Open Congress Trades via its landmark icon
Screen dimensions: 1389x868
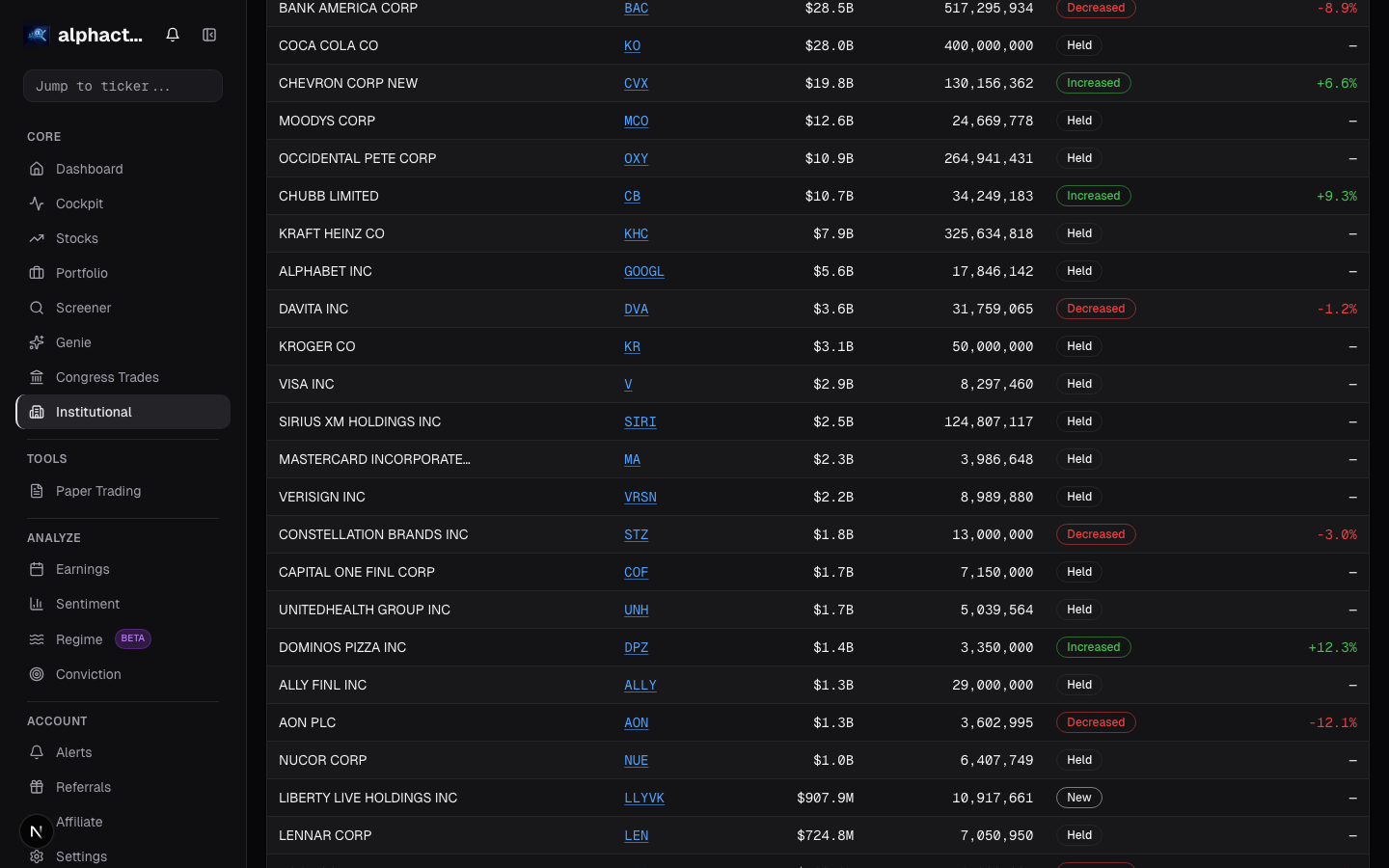pyautogui.click(x=37, y=377)
